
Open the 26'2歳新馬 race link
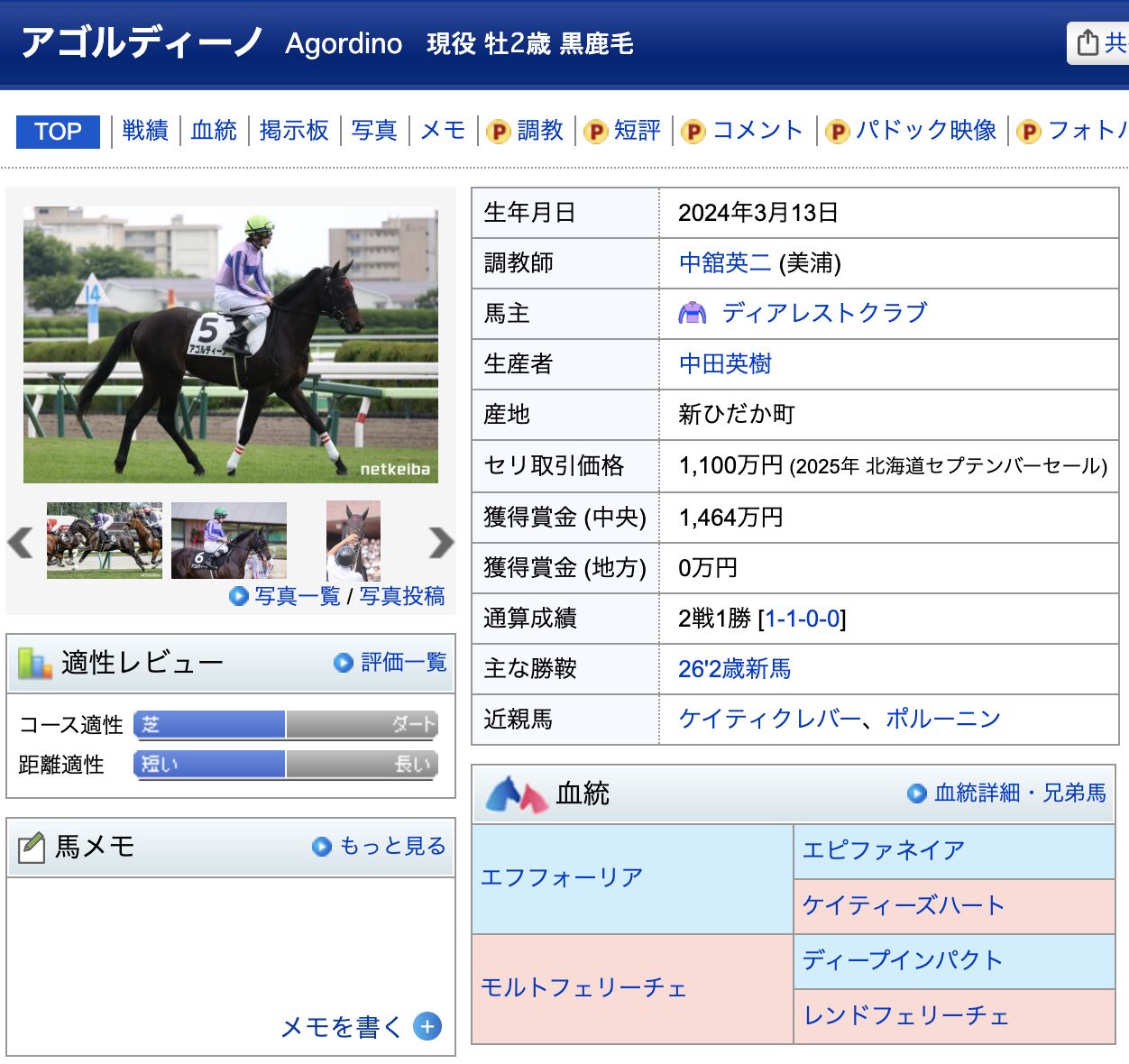click(734, 669)
